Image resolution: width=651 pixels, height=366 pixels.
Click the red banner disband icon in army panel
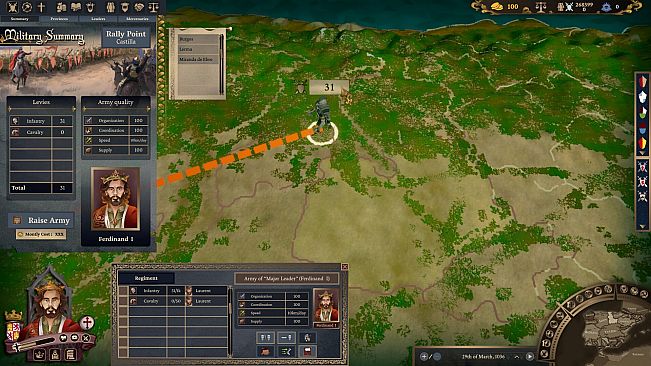[x=307, y=351]
